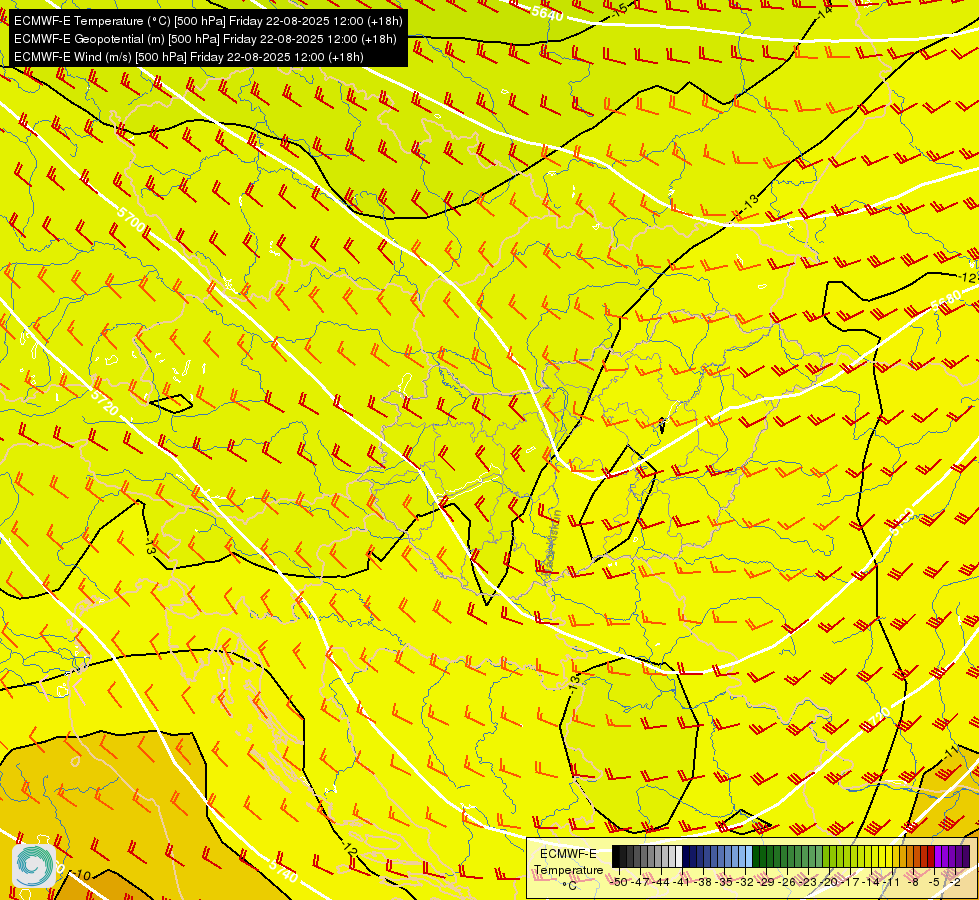Click the ECMWF-E Geopotential header line
Viewport: 979px width, 900px height.
pyautogui.click(x=205, y=39)
